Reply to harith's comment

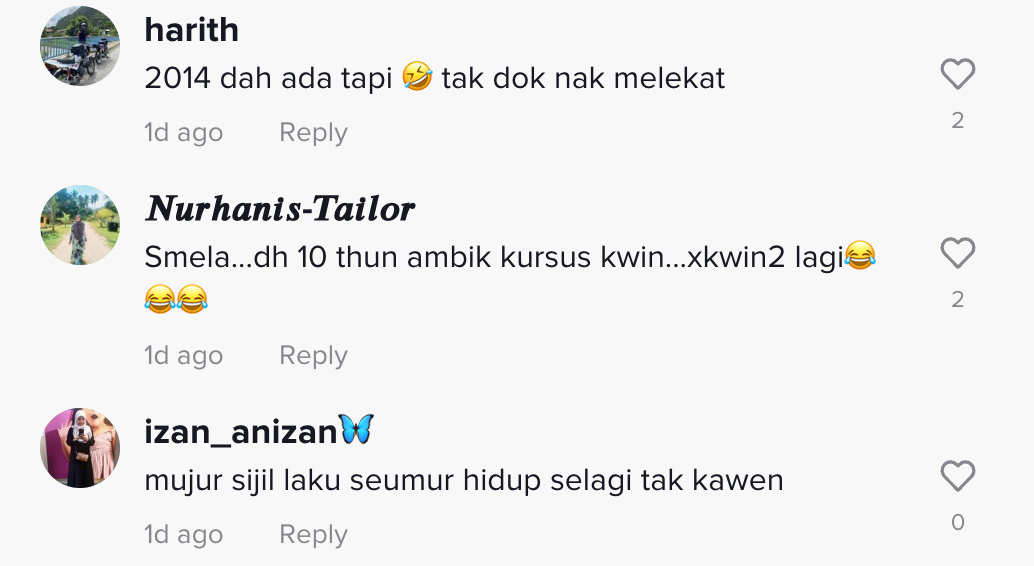point(313,133)
